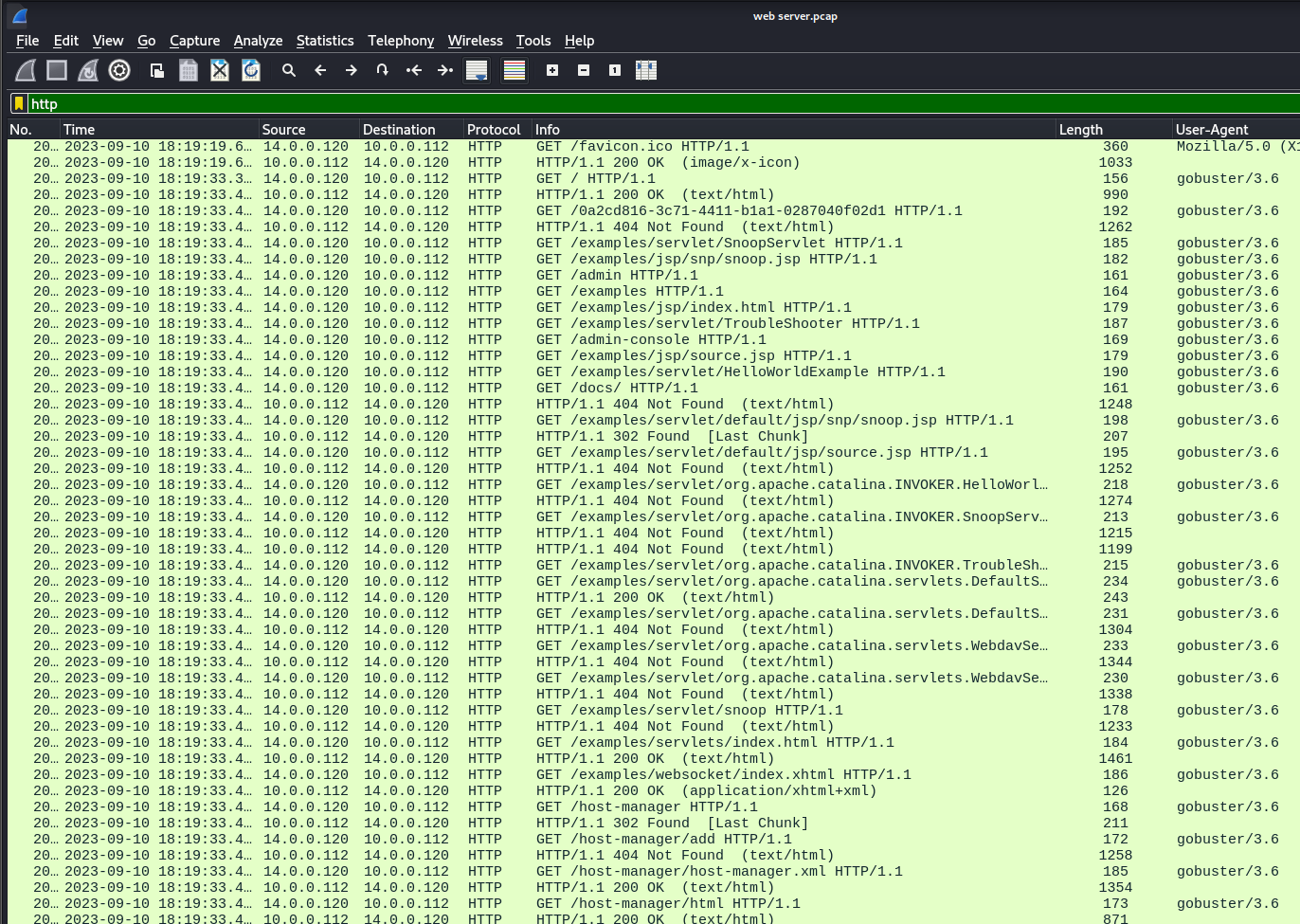
Task: Close this capture file icon
Action: tap(220, 70)
